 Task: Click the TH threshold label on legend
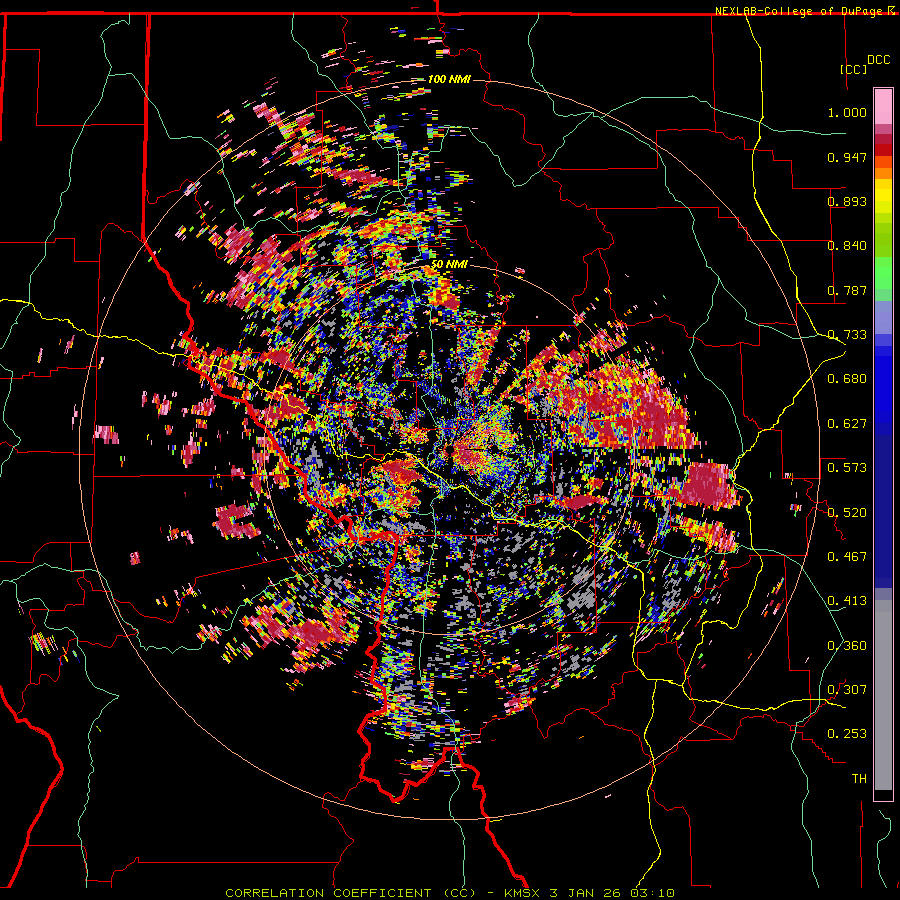(x=859, y=779)
